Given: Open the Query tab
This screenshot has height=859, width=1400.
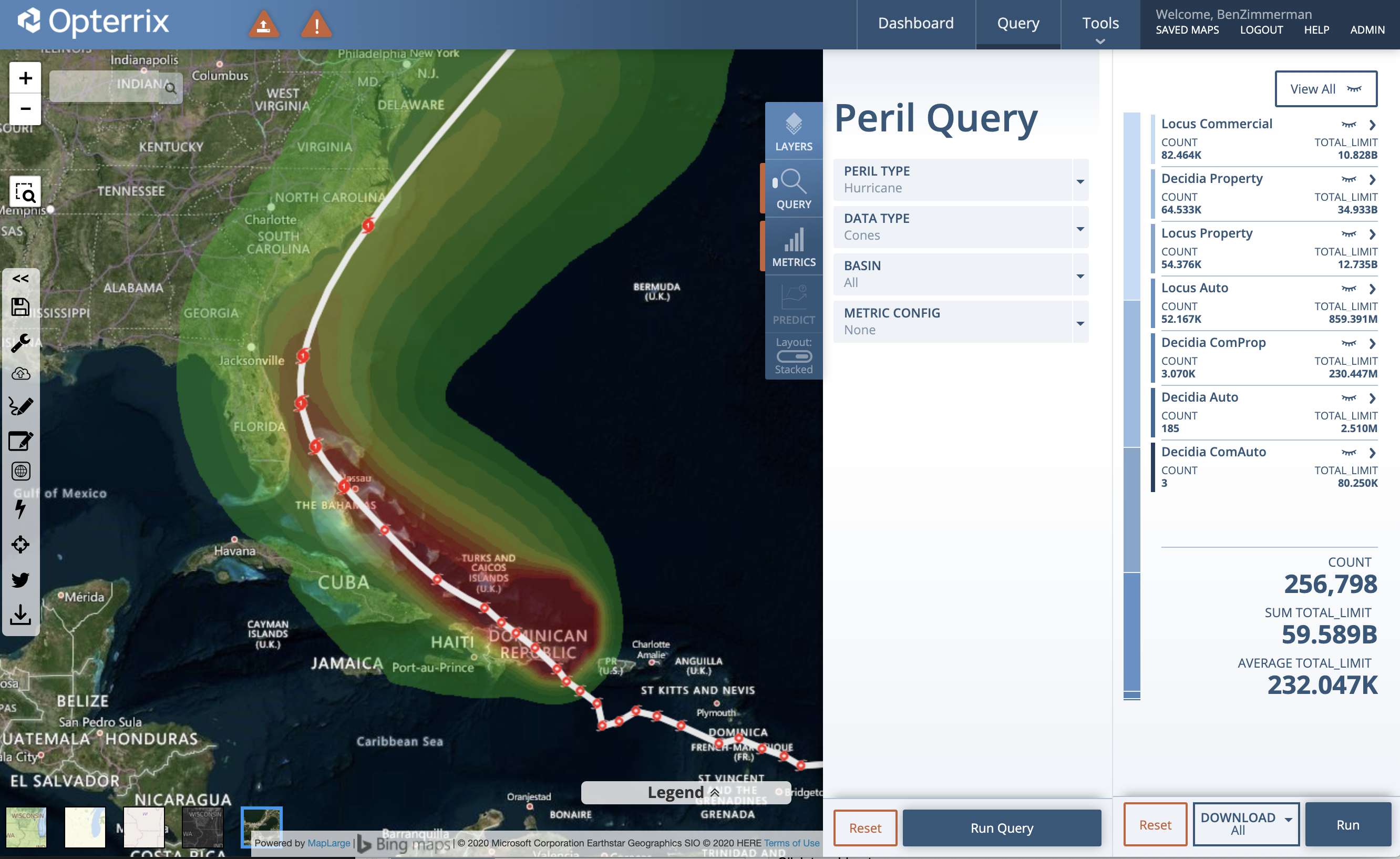Looking at the screenshot, I should tap(1017, 23).
